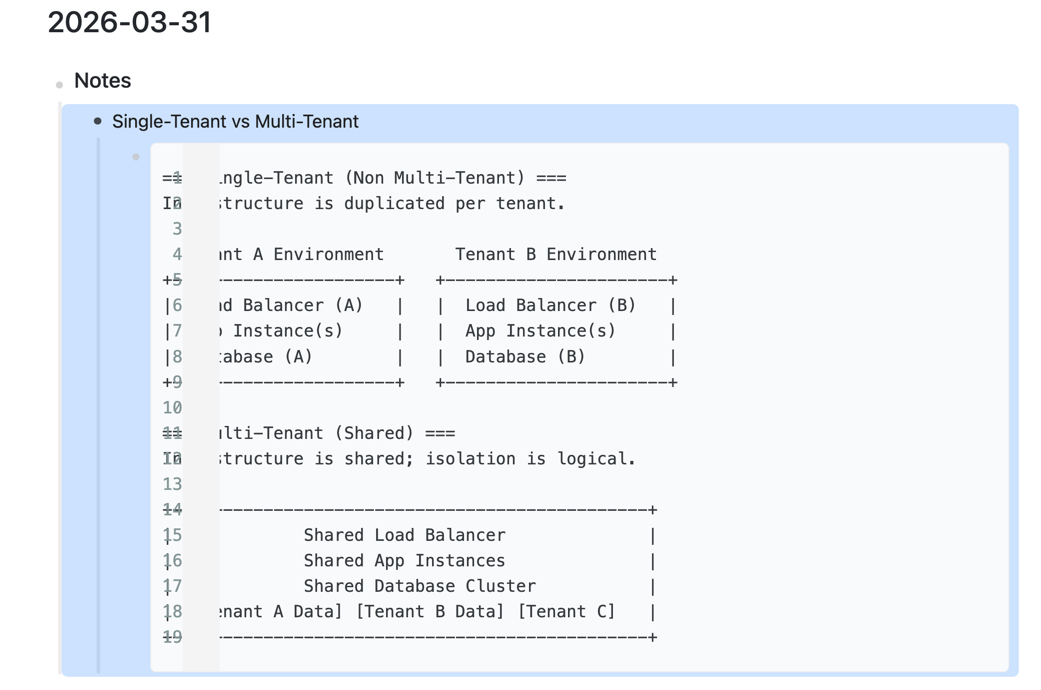Click line number 3 in the code gutter

176,229
